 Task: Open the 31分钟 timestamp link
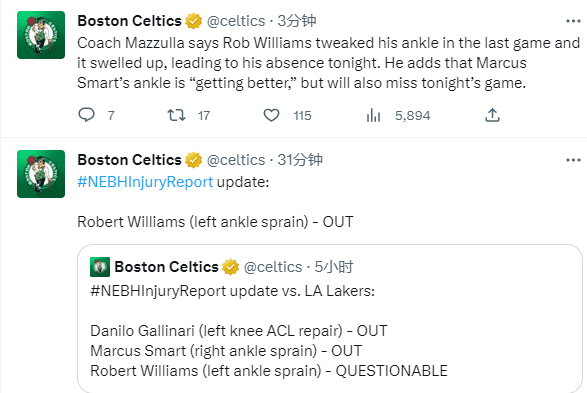click(x=300, y=160)
